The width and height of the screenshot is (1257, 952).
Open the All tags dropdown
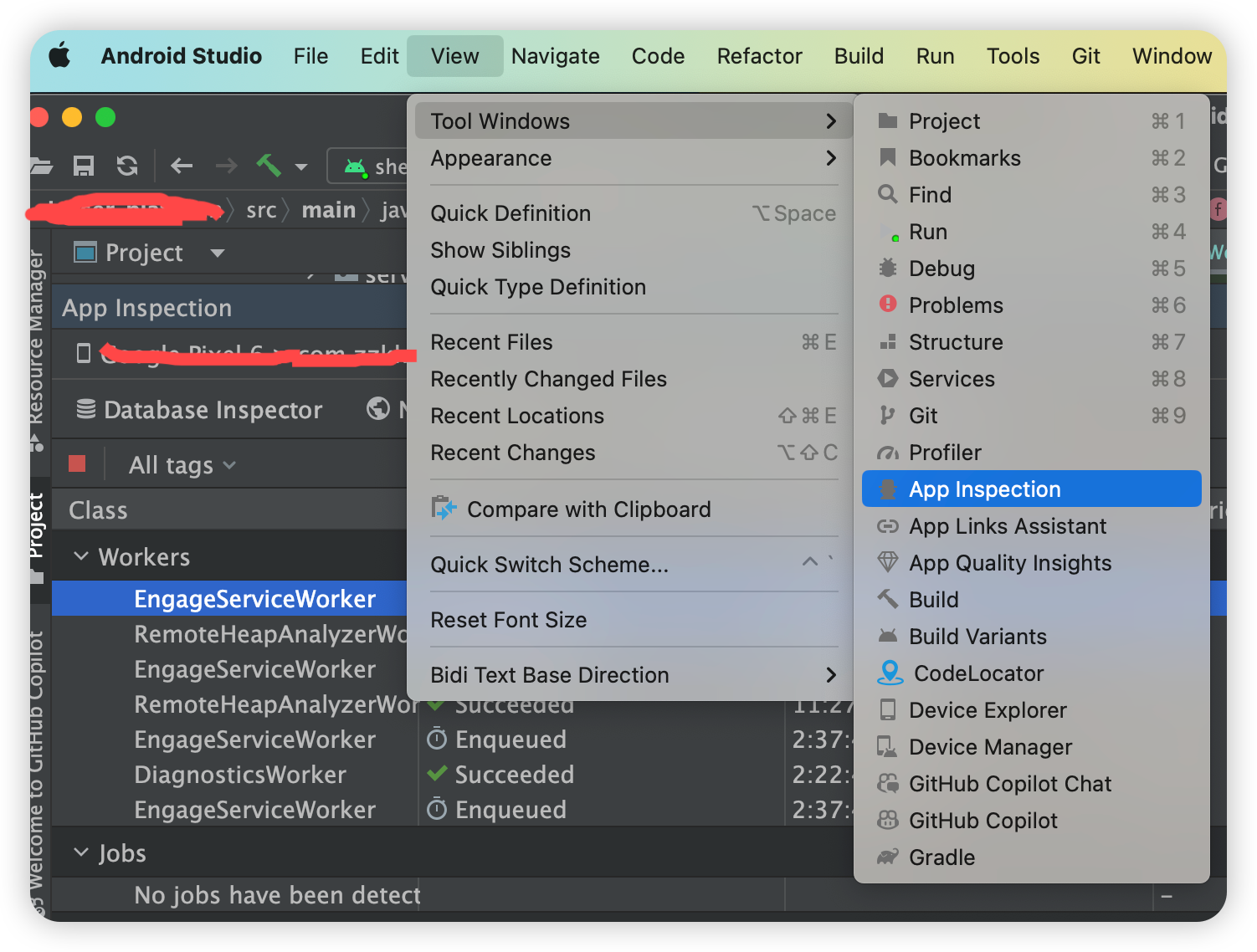[182, 465]
